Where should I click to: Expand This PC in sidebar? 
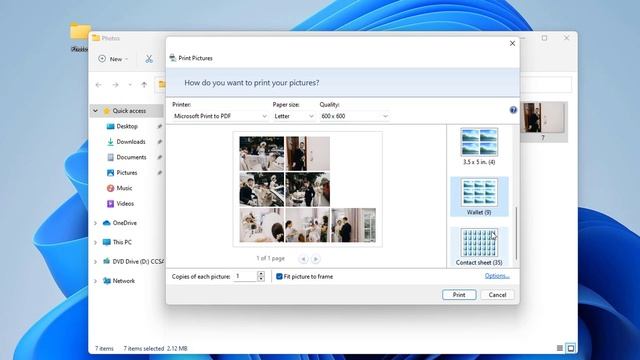(95, 242)
